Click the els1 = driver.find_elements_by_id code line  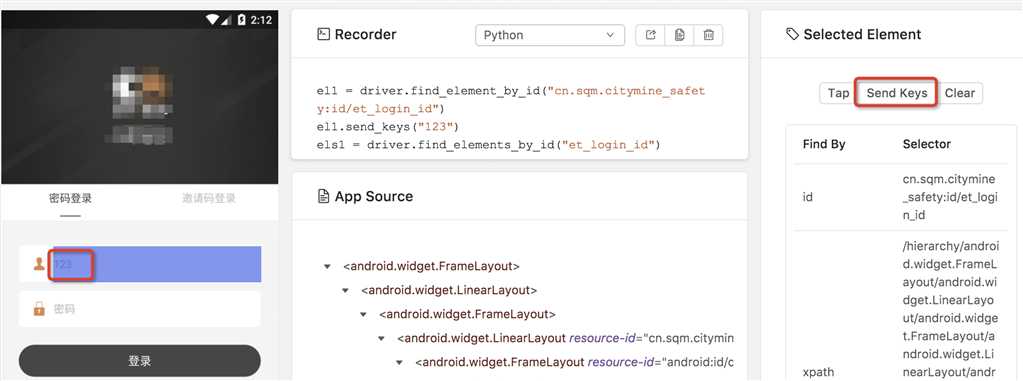tap(489, 144)
